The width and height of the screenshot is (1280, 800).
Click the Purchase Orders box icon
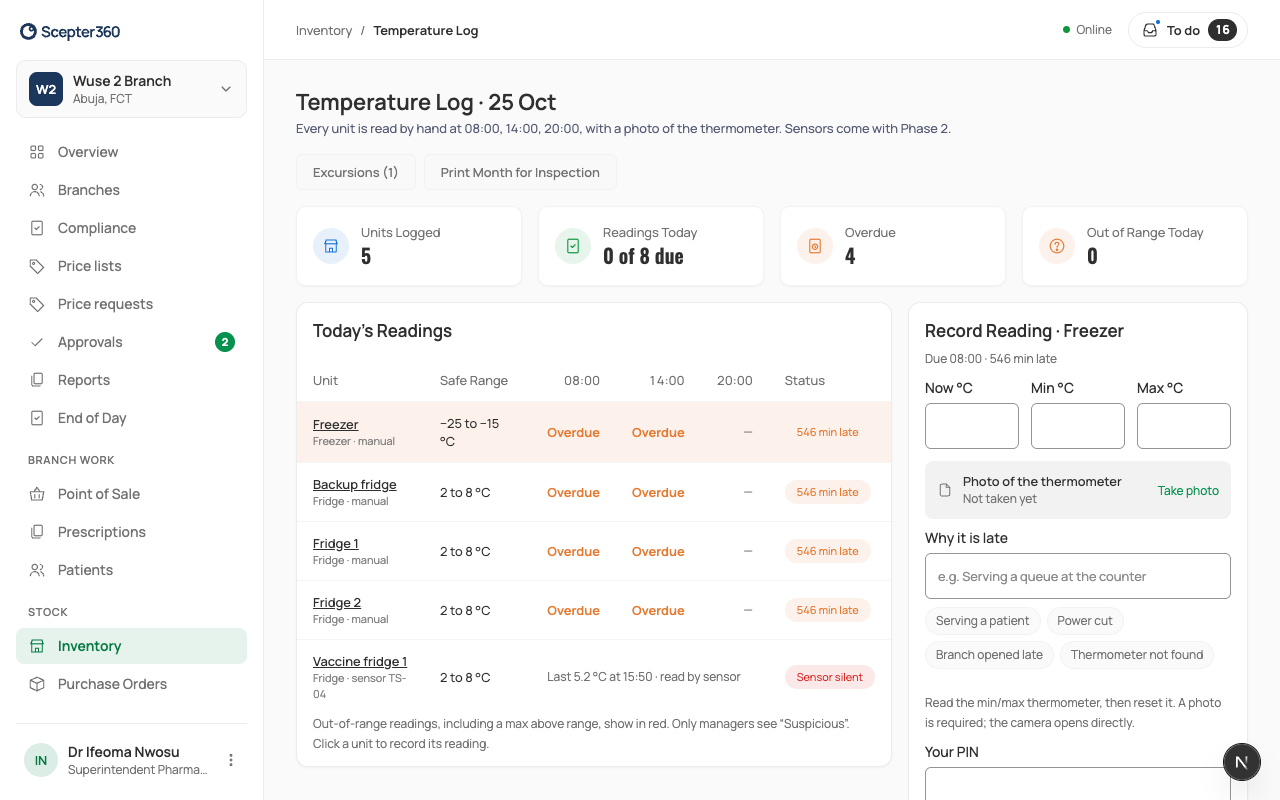pos(37,684)
